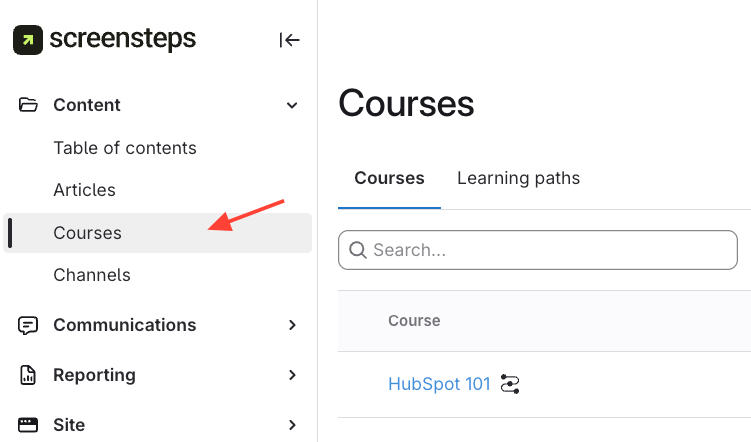The width and height of the screenshot is (751, 442).
Task: Expand the Site section chevron
Action: (292, 425)
